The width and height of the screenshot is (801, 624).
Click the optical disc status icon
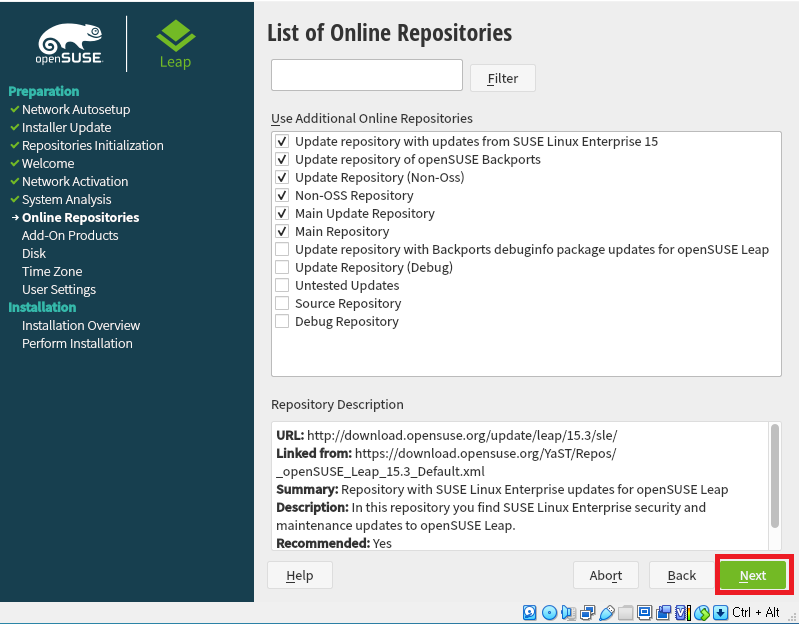click(x=549, y=612)
